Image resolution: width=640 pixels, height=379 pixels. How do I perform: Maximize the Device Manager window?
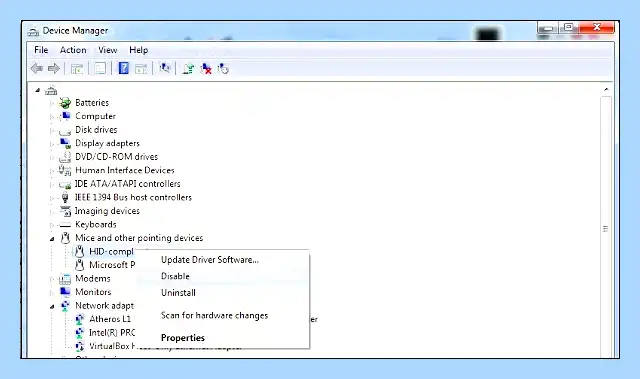click(568, 28)
